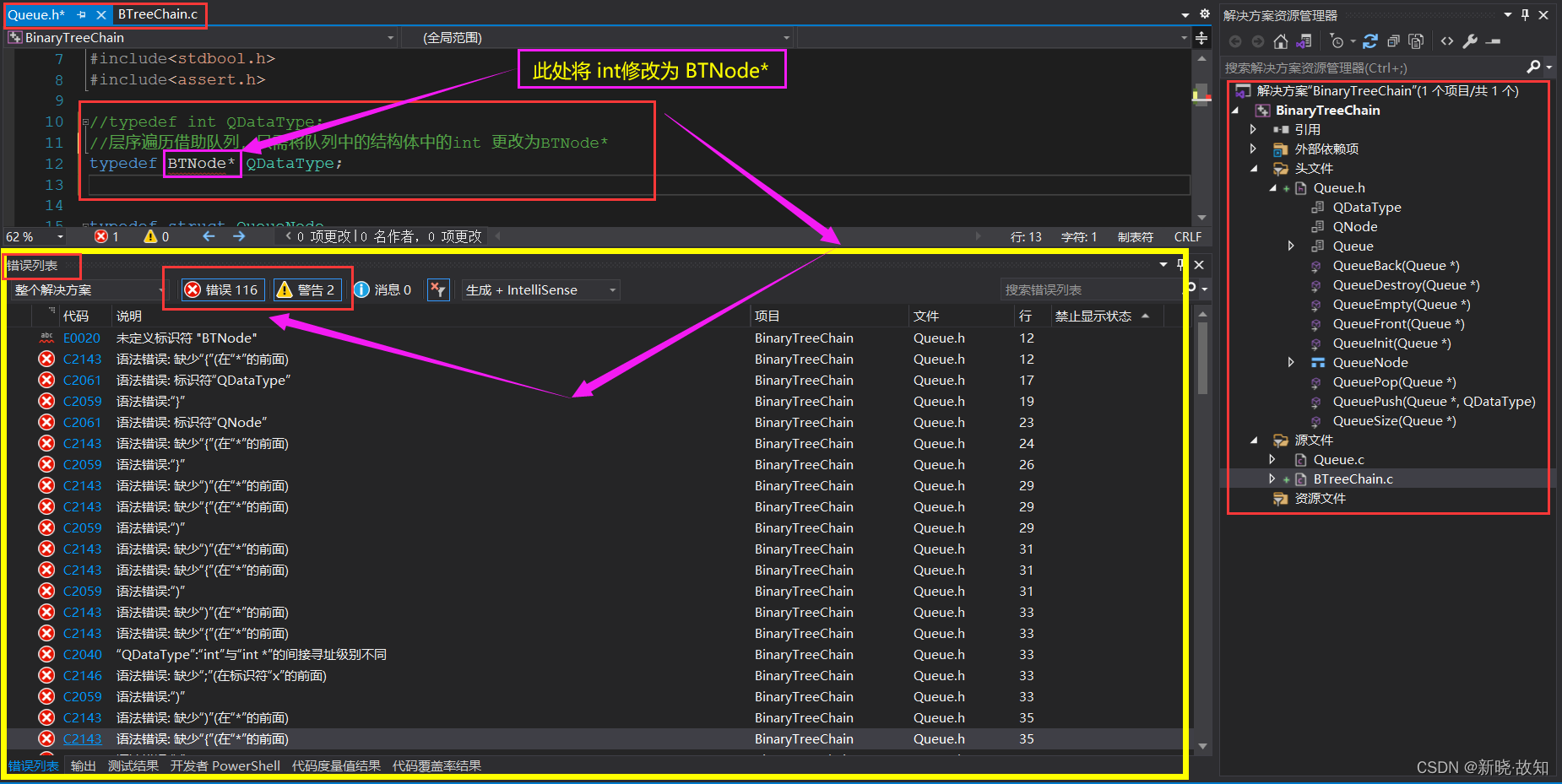The height and width of the screenshot is (784, 1562).
Task: Switch to the 输出 tab
Action: (84, 766)
